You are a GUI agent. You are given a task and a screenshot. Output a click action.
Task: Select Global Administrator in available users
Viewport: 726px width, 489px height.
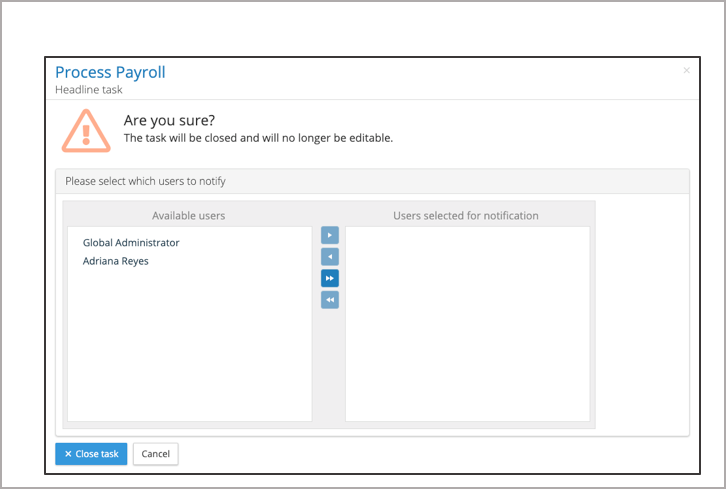pos(131,243)
